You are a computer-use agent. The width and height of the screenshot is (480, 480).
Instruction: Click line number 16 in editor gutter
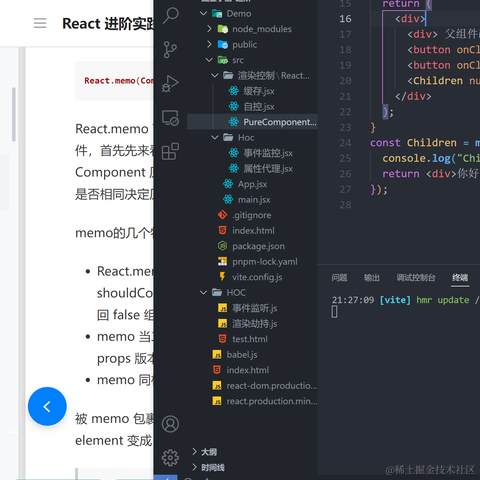pos(345,19)
